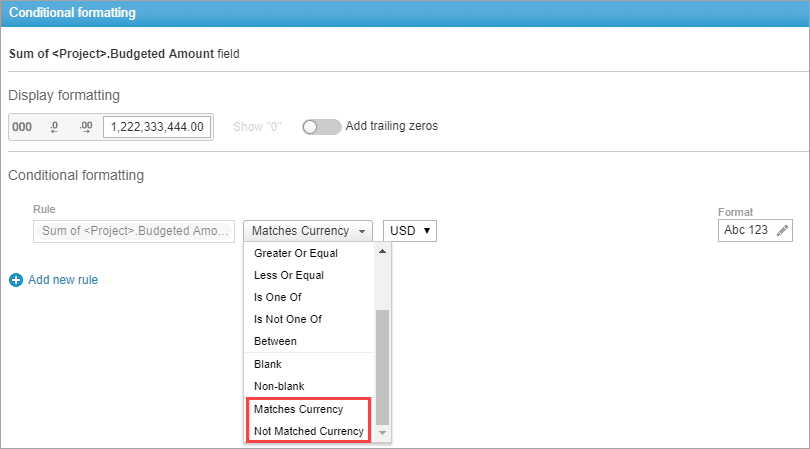This screenshot has height=449, width=810.
Task: Click the dropdown list scroll down arrow
Action: point(382,433)
